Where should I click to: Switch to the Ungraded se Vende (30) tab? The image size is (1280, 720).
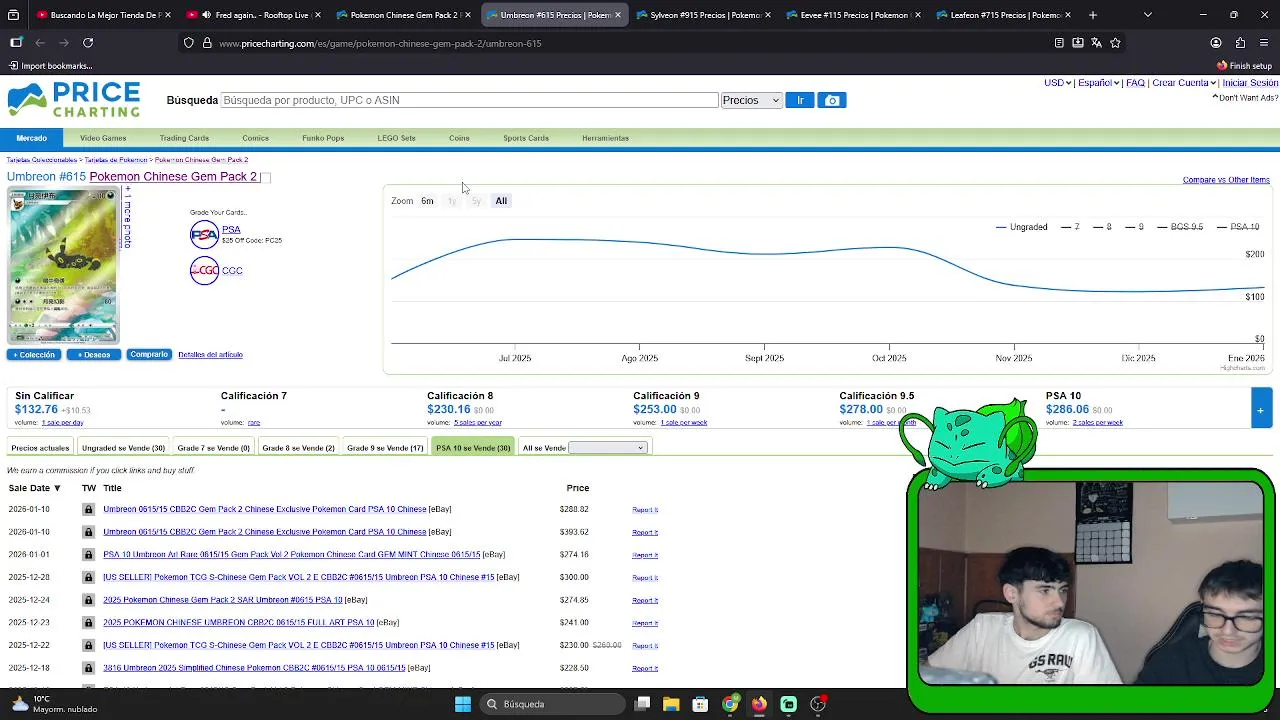(x=123, y=448)
